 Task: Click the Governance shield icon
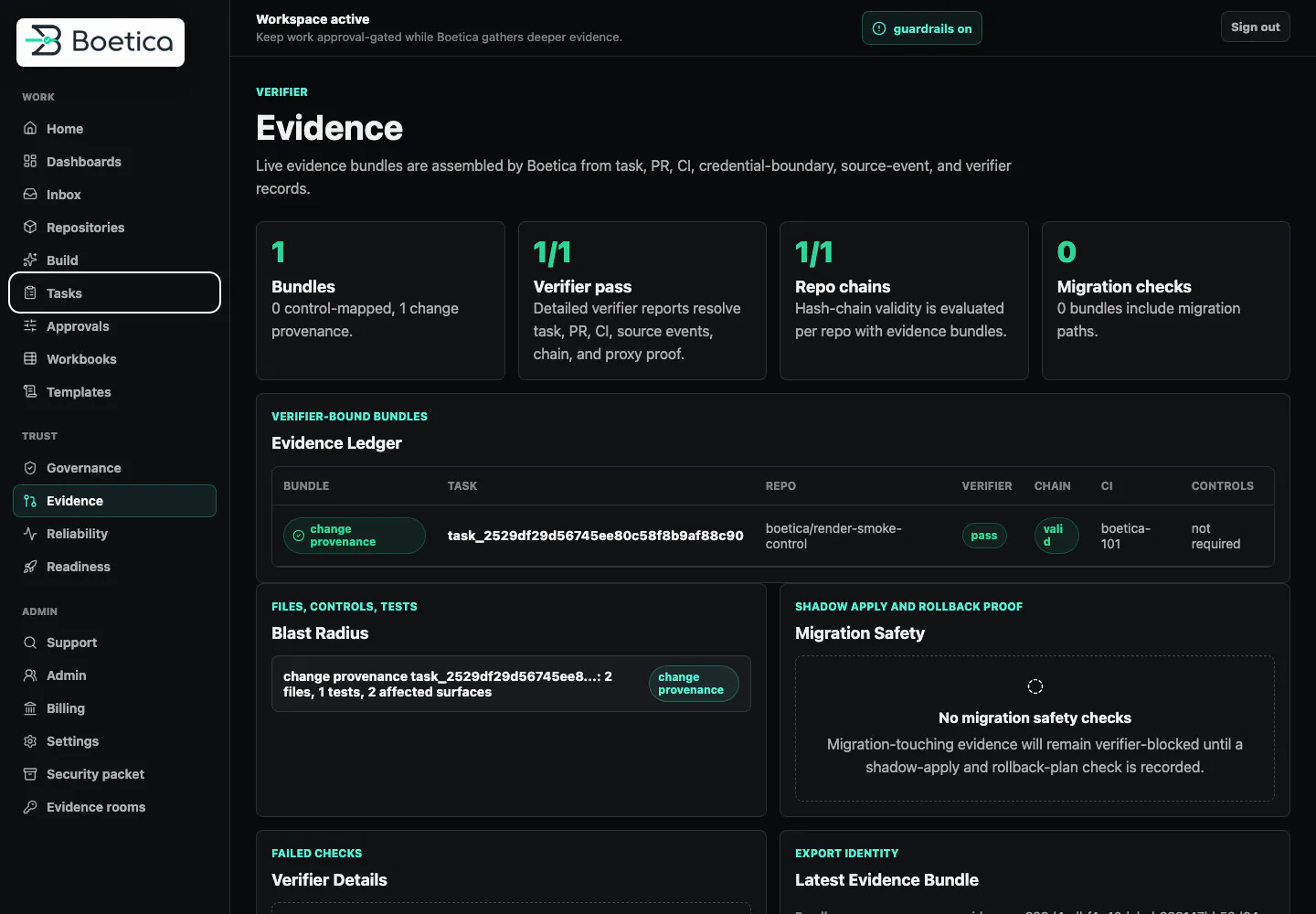[x=30, y=468]
